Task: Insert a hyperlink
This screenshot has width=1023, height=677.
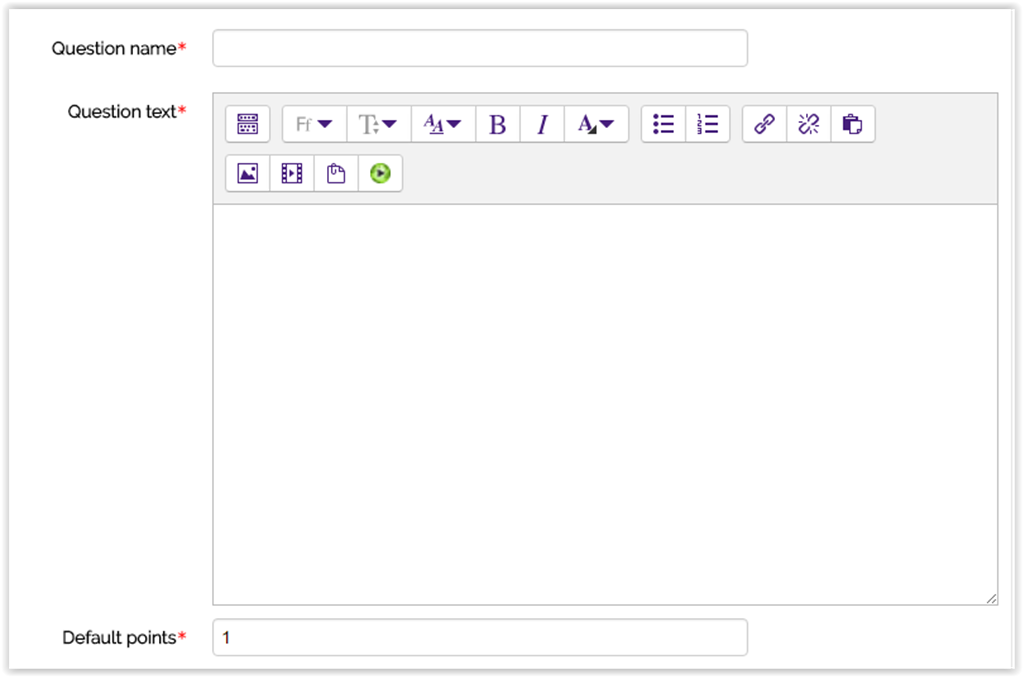Action: pos(763,123)
